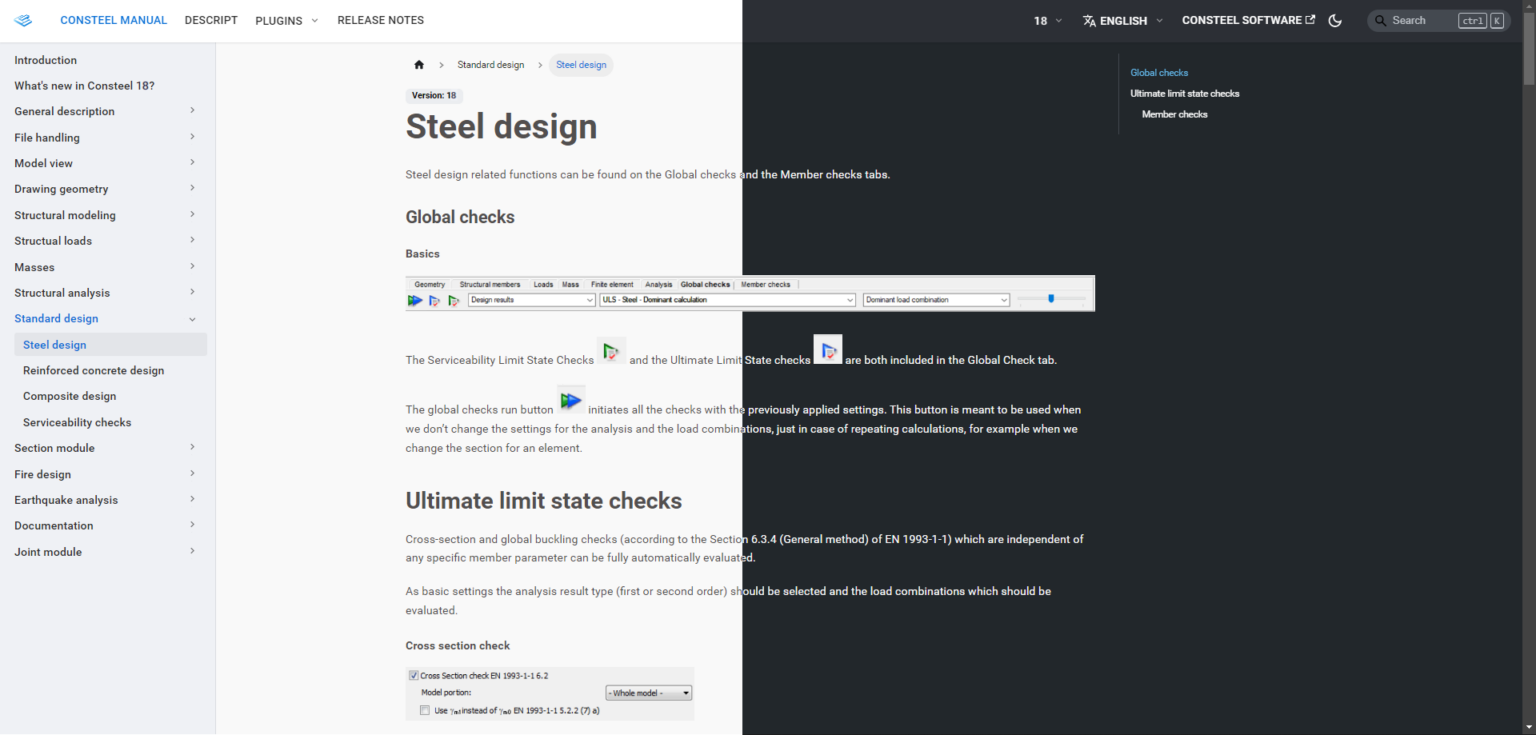Expand the Drawing geometry chevron
Image resolution: width=1536 pixels, height=735 pixels.
[192, 189]
